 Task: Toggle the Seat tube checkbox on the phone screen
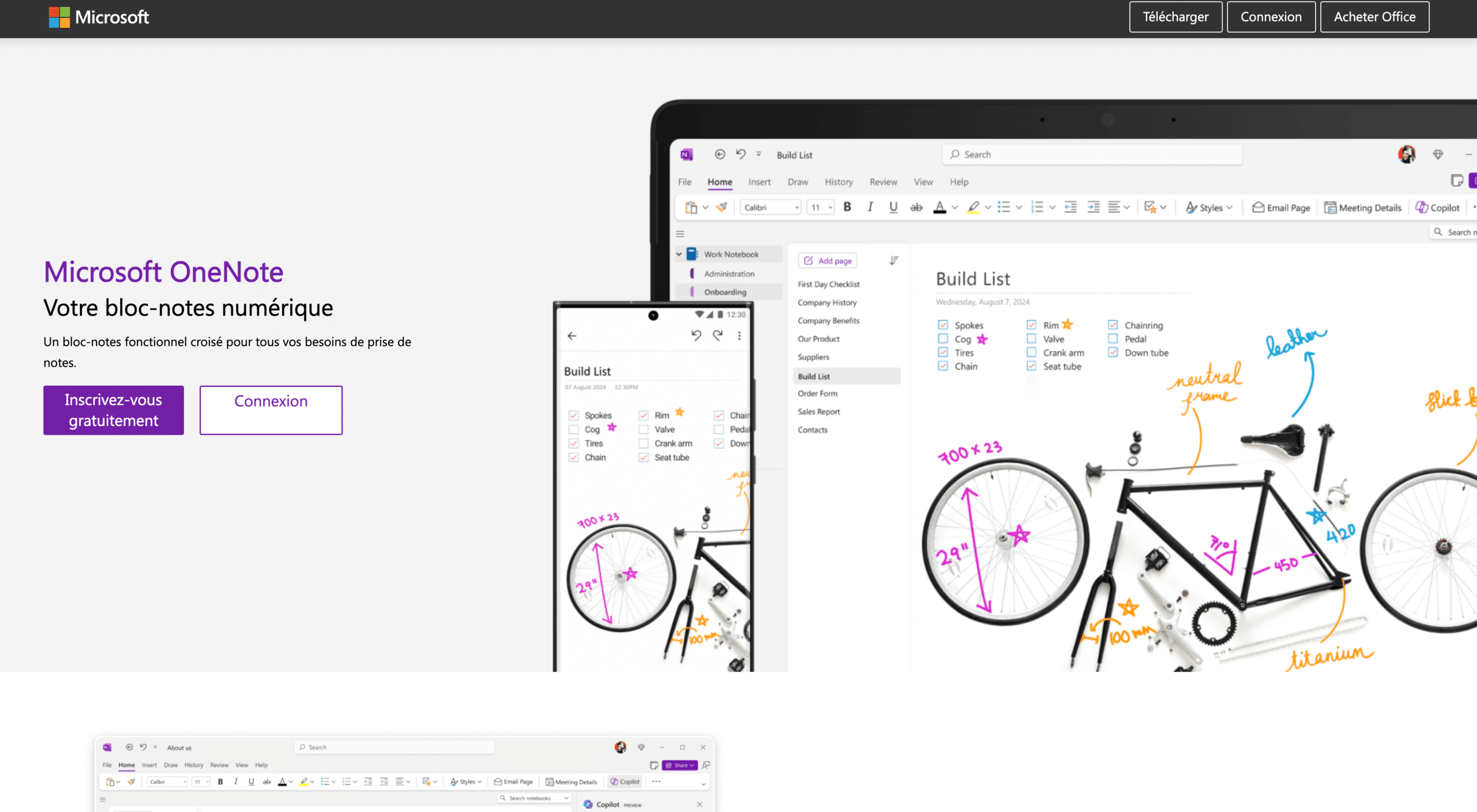tap(643, 457)
